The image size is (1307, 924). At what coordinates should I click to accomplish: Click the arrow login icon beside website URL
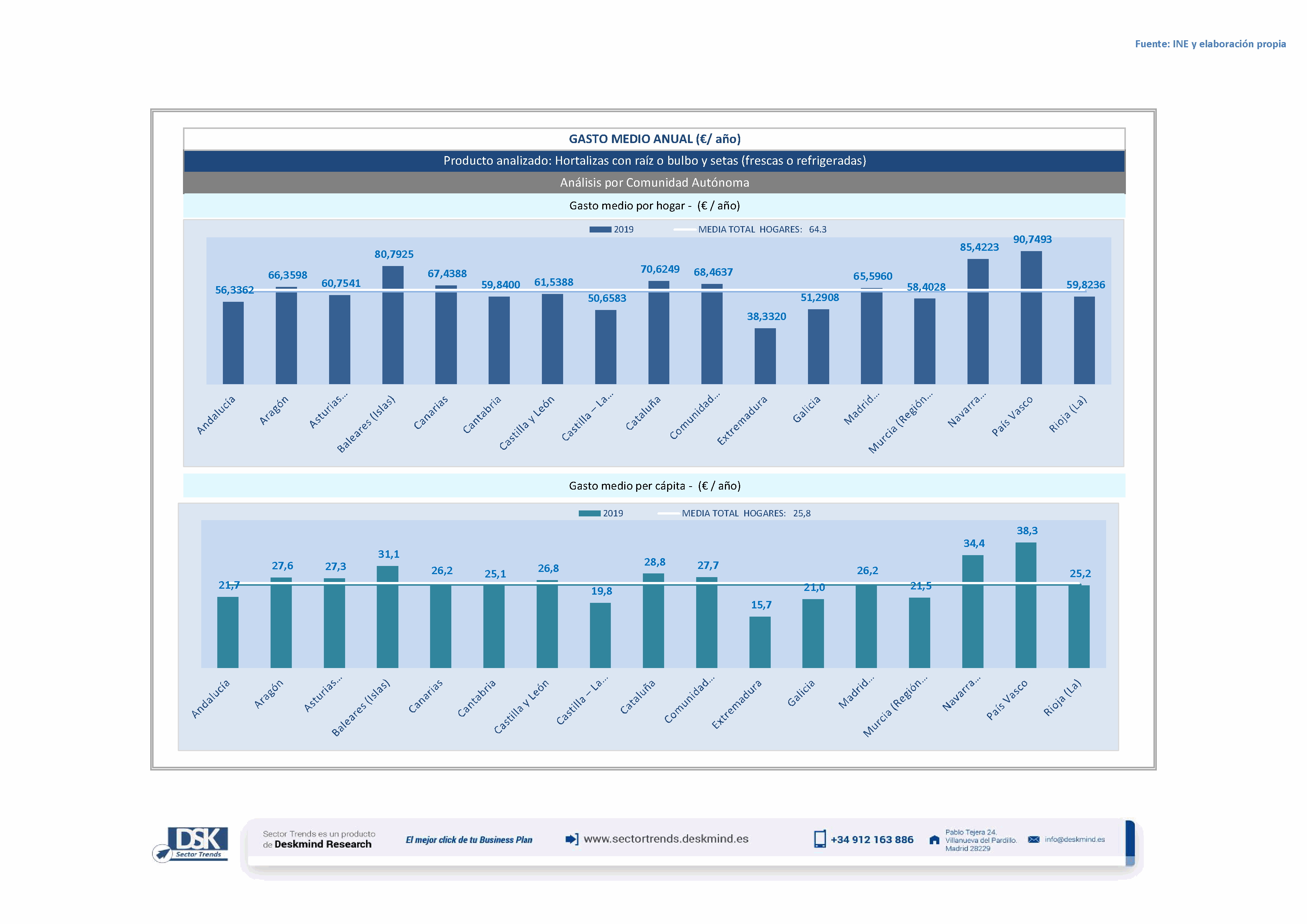[572, 839]
